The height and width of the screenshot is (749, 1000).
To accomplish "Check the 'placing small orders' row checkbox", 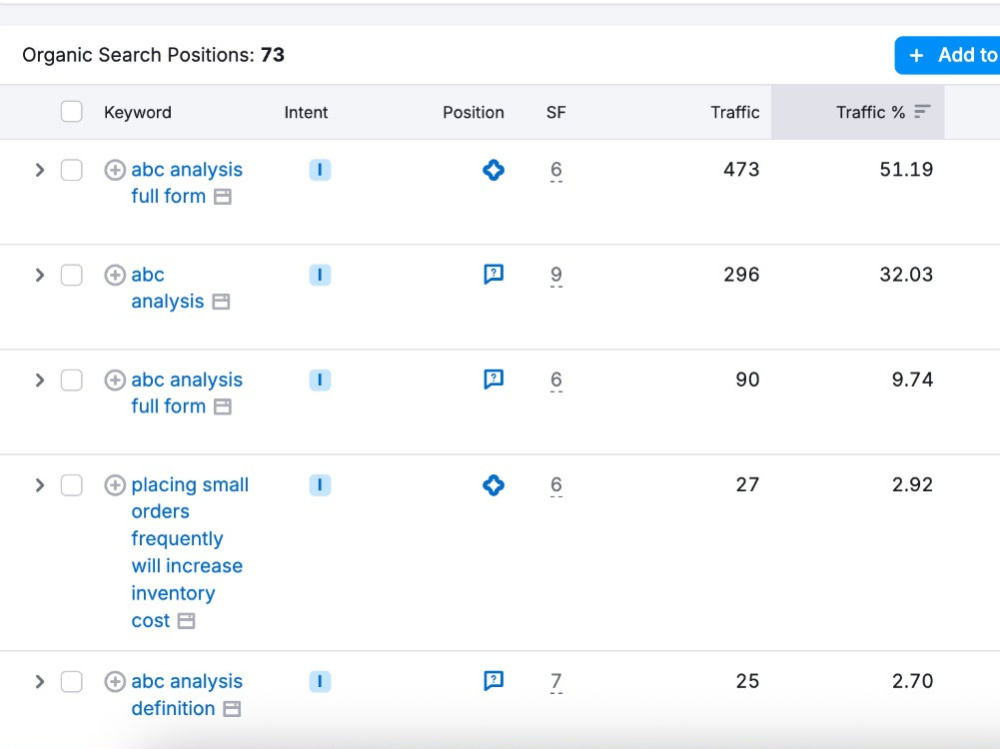I will [x=71, y=485].
